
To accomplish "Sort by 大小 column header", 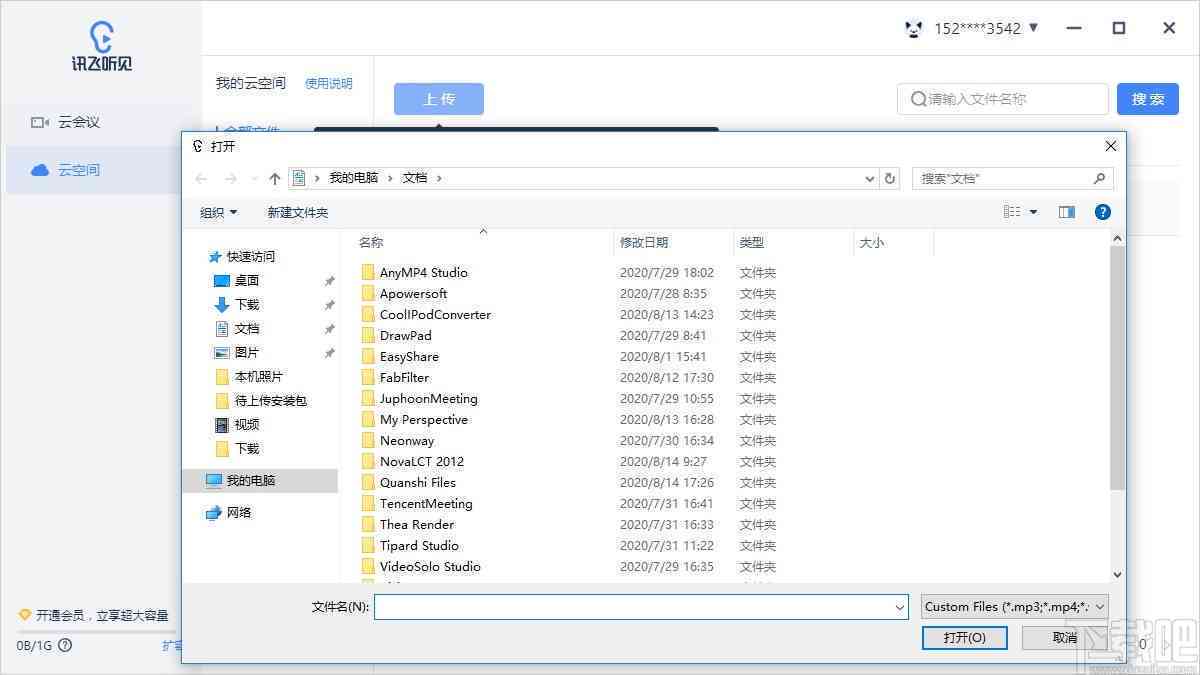I will point(871,242).
